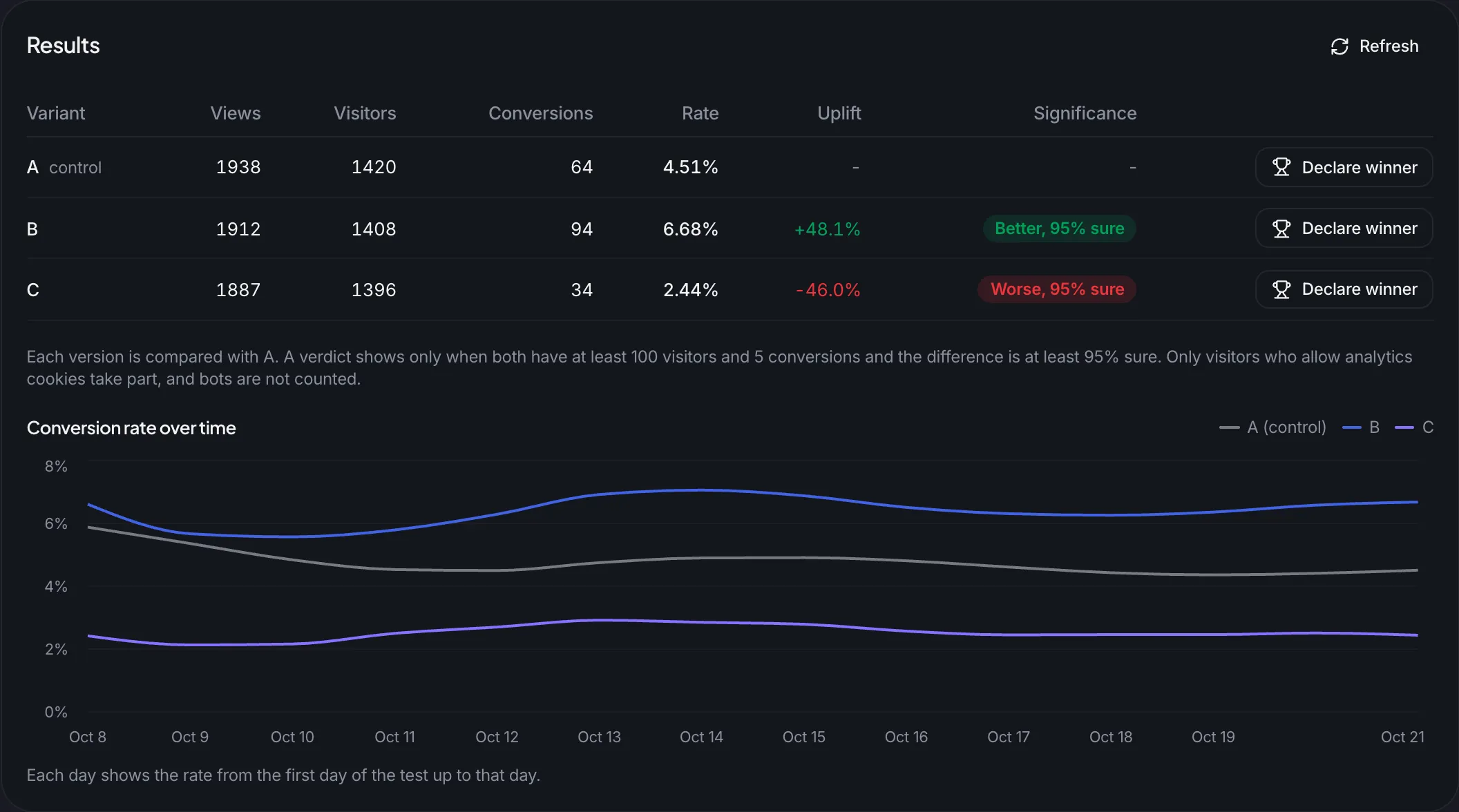Image resolution: width=1459 pixels, height=812 pixels.
Task: Click views value 1887
Action: click(x=238, y=290)
